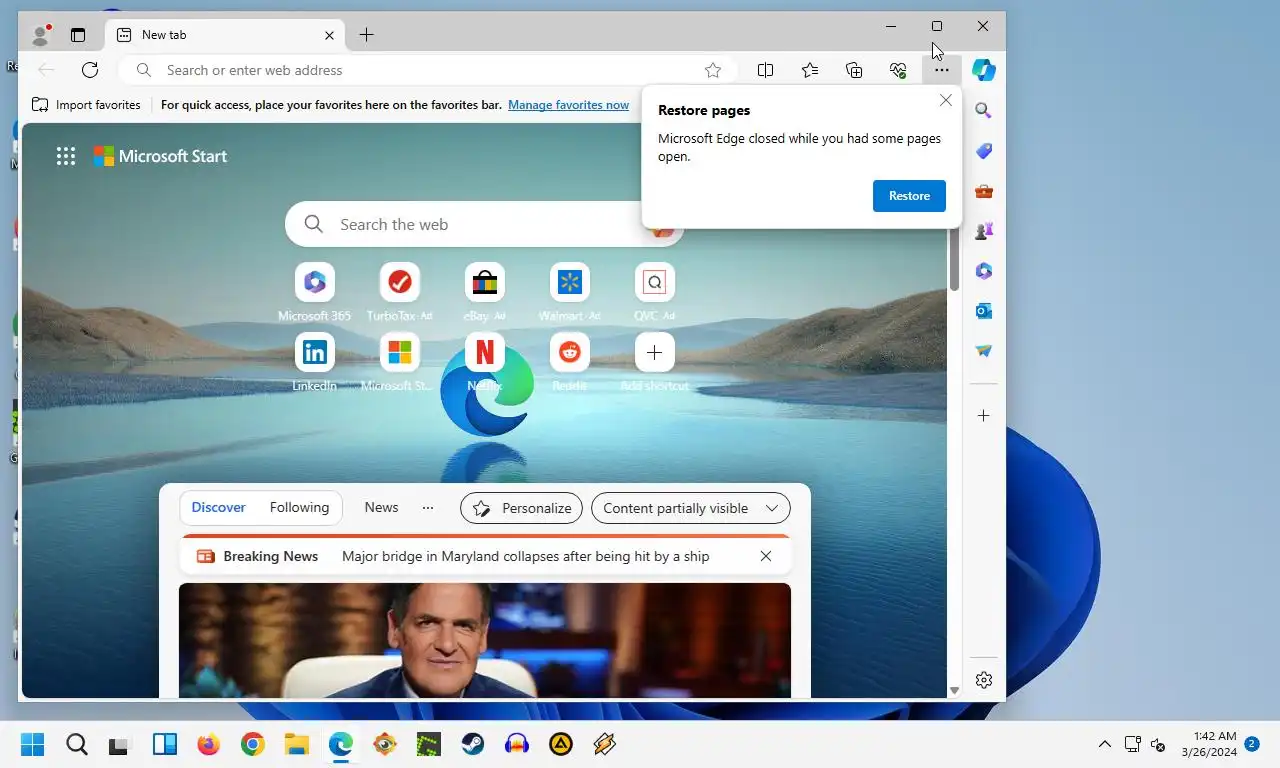Open Major bridge in Maryland collapses headline
The height and width of the screenshot is (768, 1280).
526,556
